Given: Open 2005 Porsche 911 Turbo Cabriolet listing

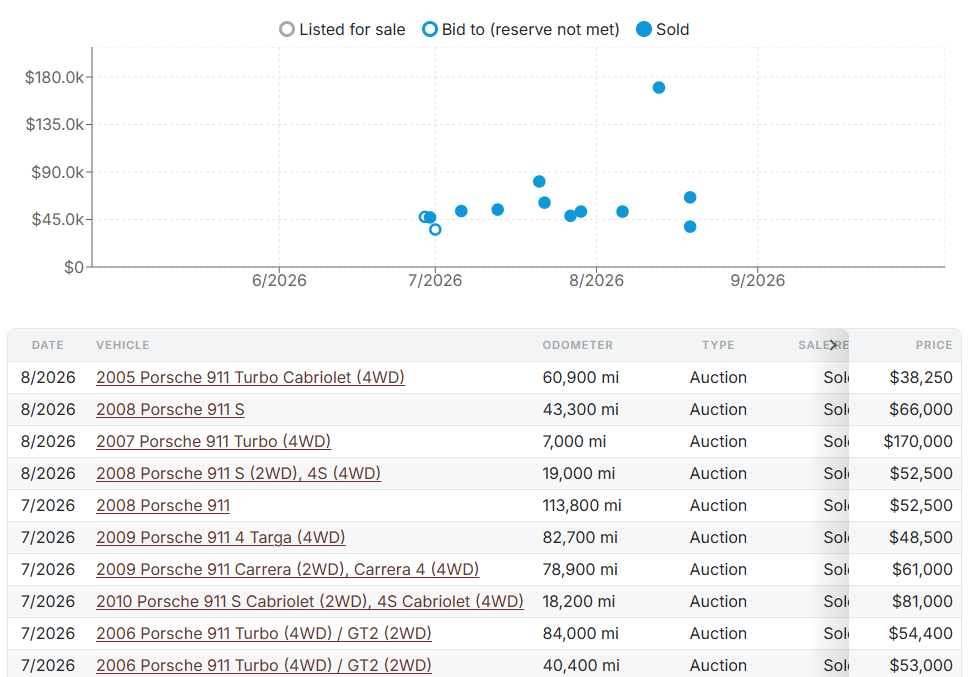Looking at the screenshot, I should pyautogui.click(x=250, y=377).
